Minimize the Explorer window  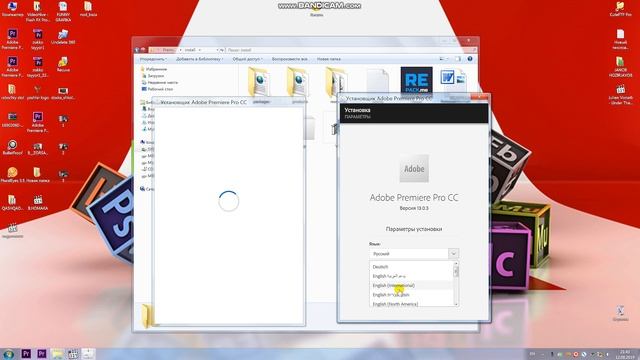coord(445,40)
